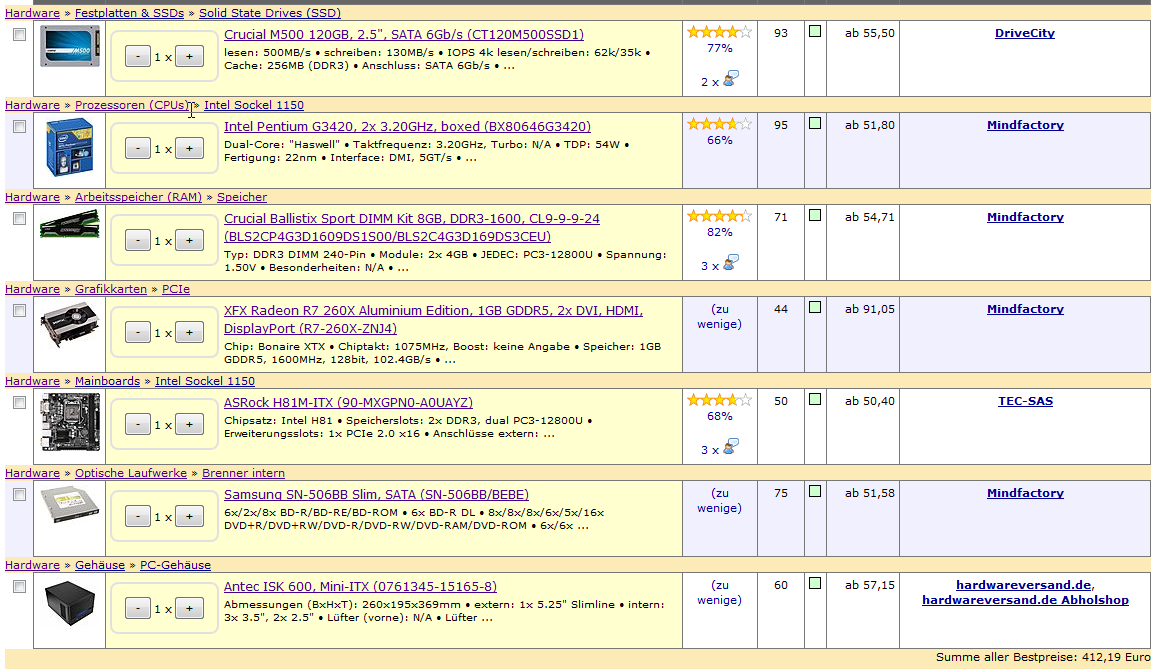The height and width of the screenshot is (669, 1157).
Task: Select checkbox for Samsung SN-506BB row
Action: pos(19,494)
